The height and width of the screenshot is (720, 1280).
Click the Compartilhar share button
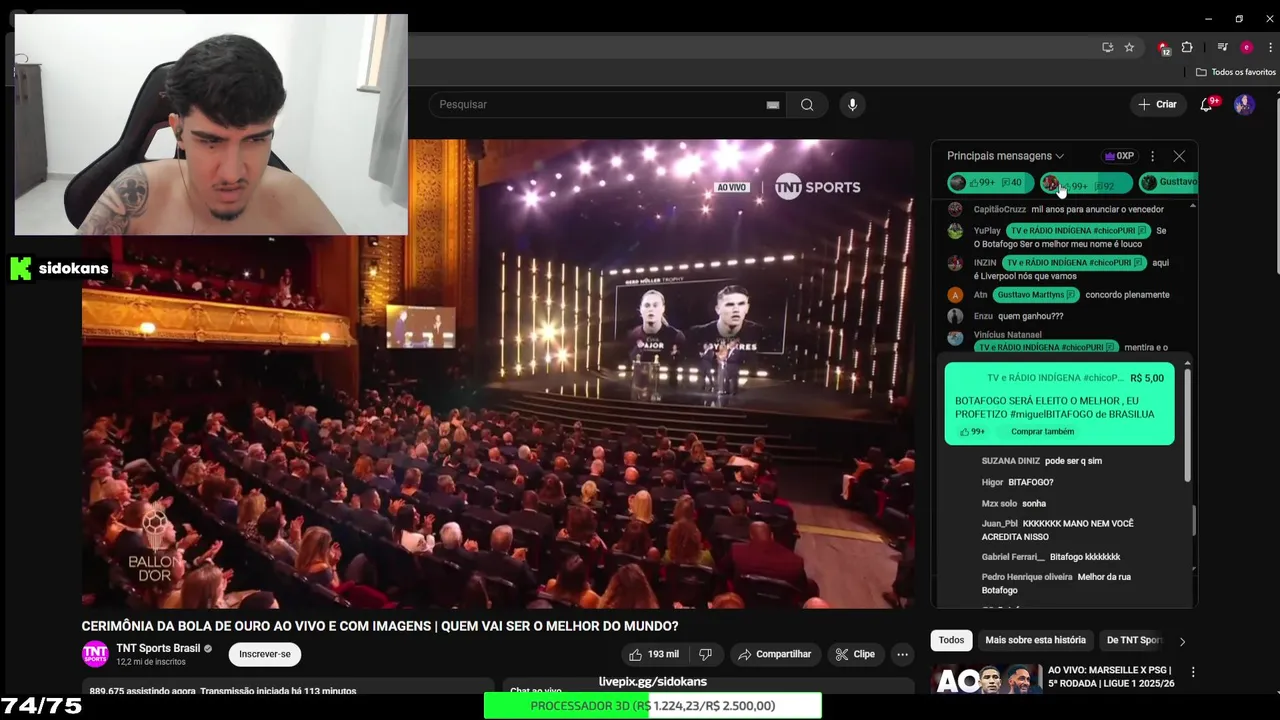pos(774,654)
